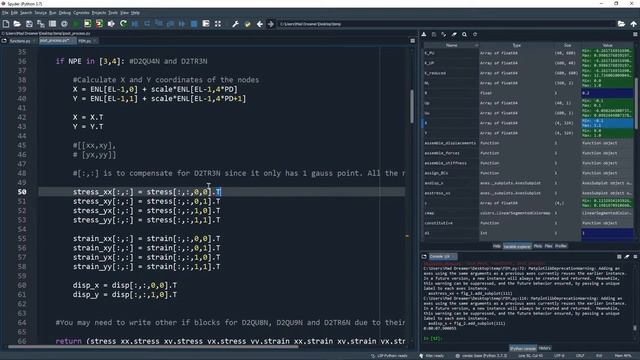Save the current file with the disk icon

(x=29, y=24)
